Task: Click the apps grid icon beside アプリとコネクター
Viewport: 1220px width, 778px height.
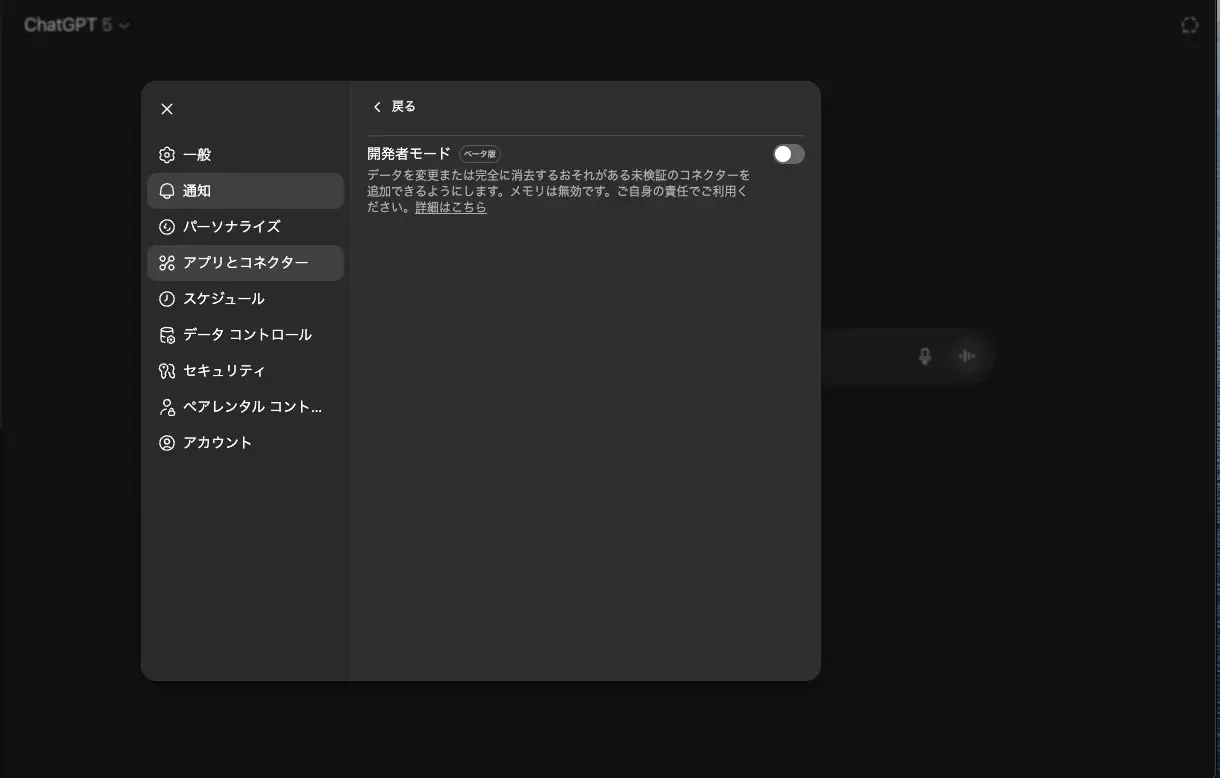Action: [x=167, y=263]
